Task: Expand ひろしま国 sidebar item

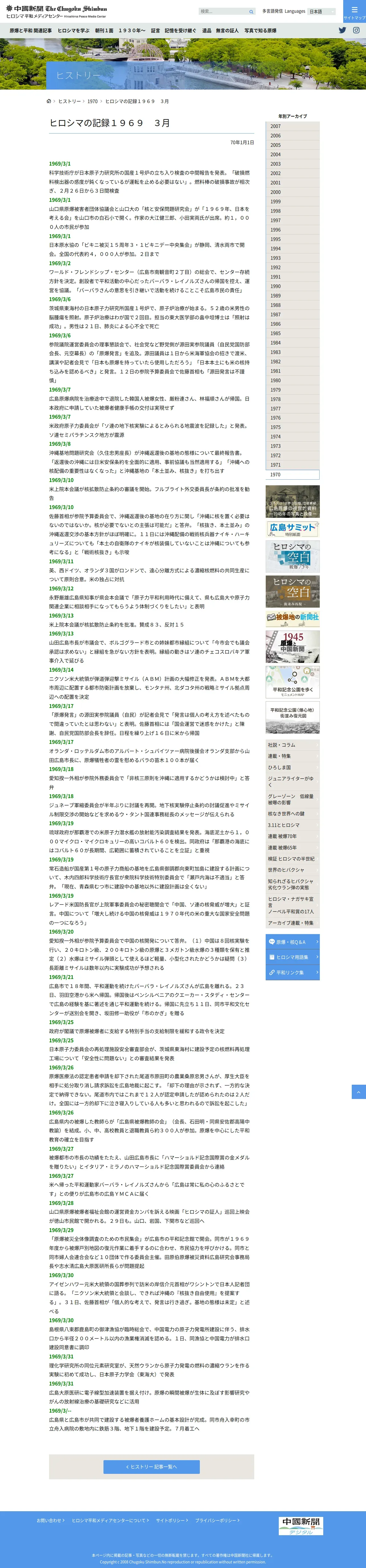Action: coord(292,767)
